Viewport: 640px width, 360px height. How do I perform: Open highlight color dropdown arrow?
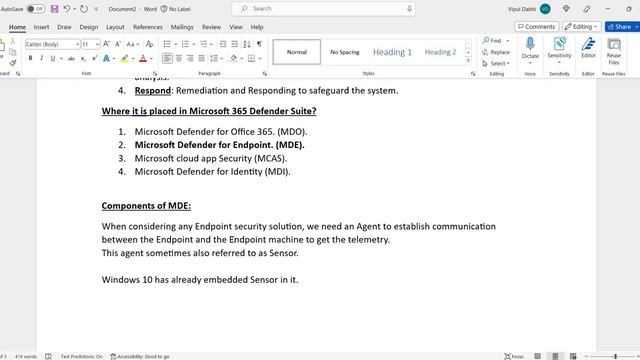pos(133,59)
